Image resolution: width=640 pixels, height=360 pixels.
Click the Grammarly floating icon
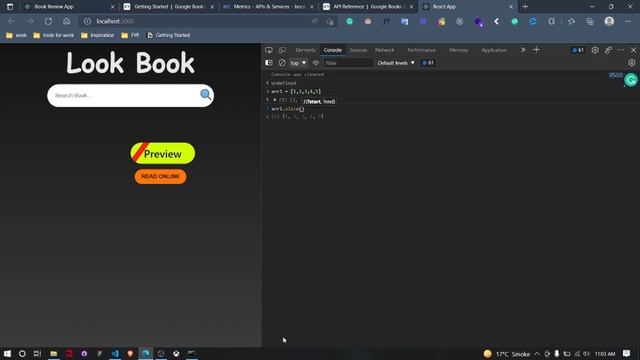(631, 80)
